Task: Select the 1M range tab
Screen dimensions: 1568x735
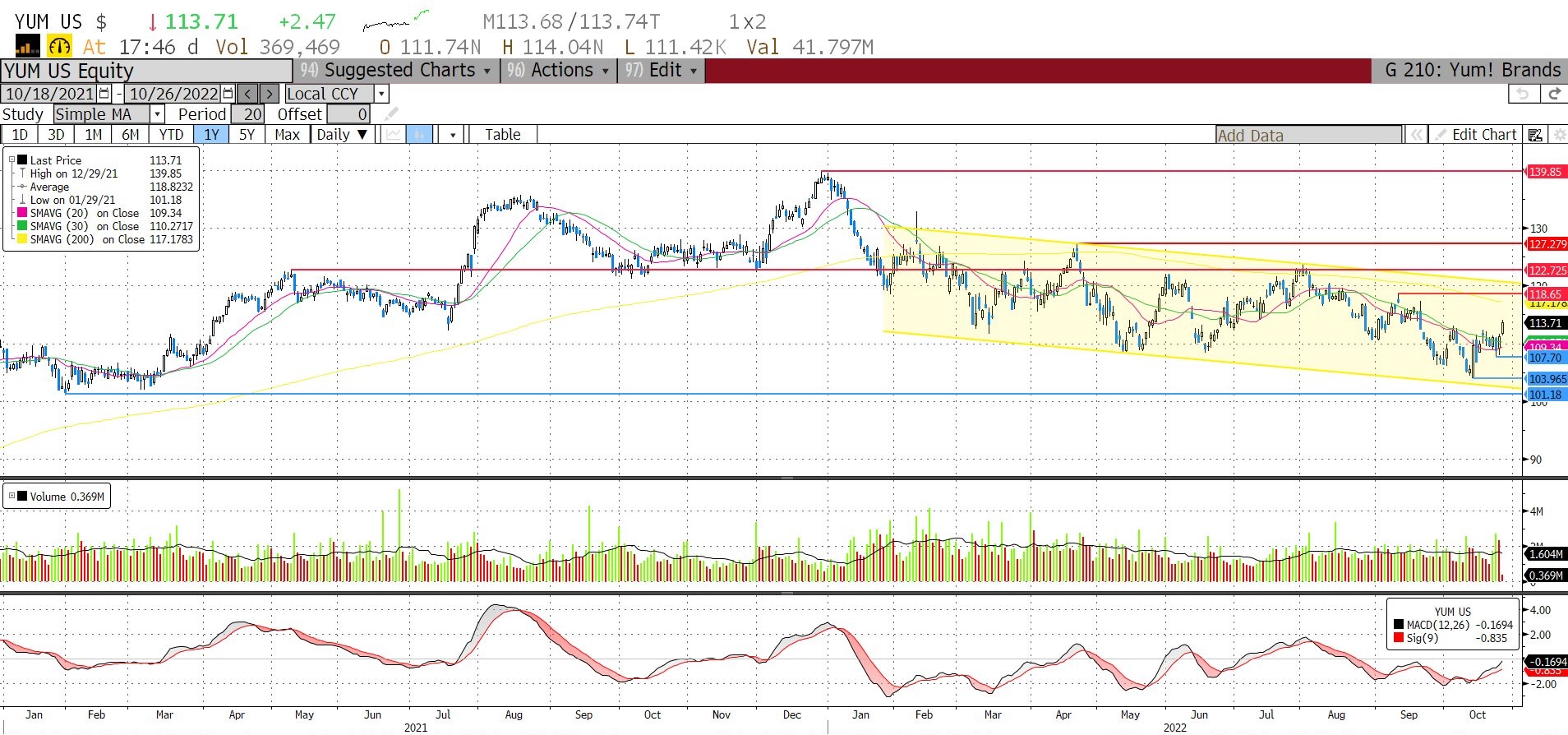Action: (x=94, y=134)
